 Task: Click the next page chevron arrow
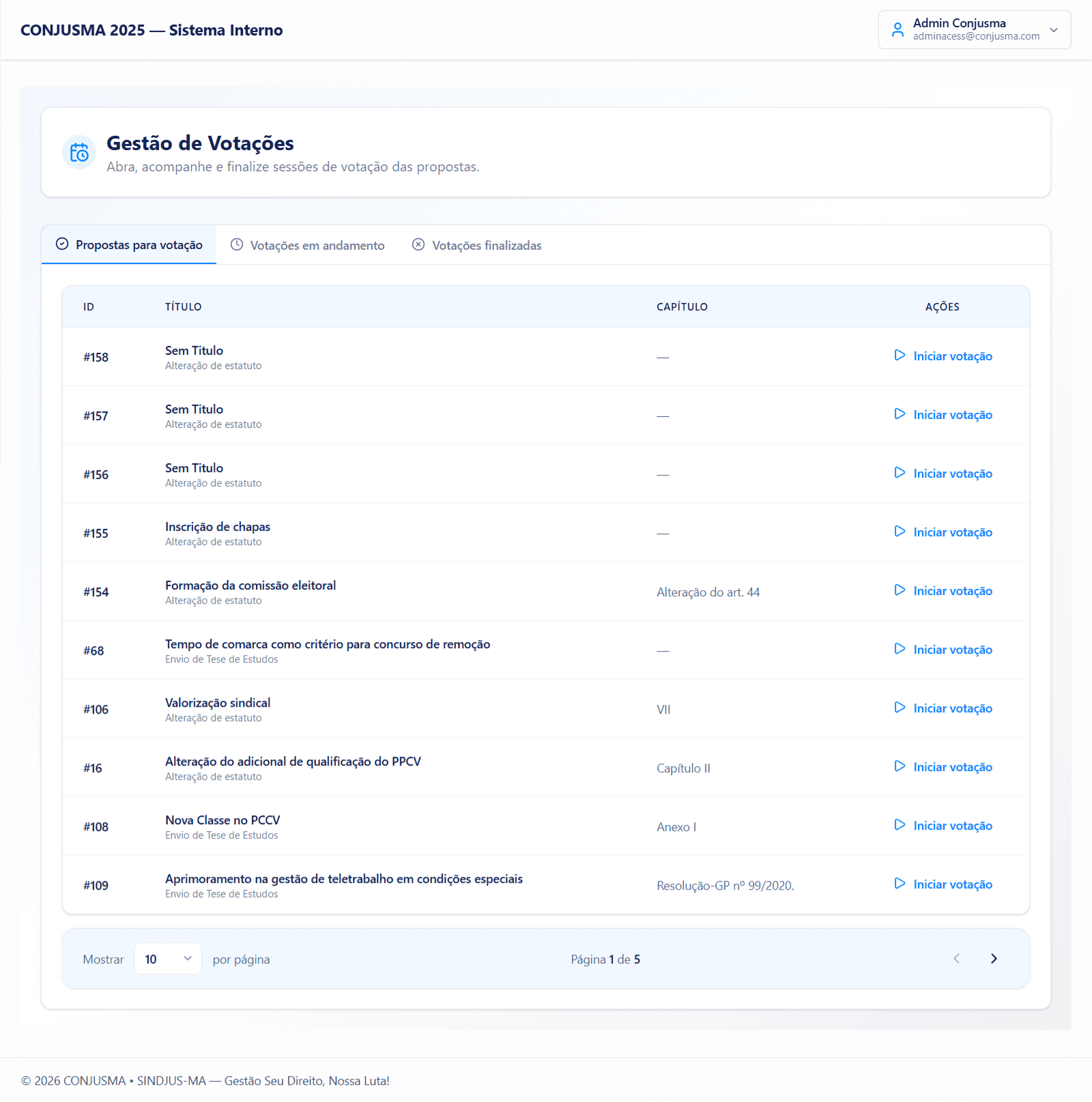pos(994,958)
